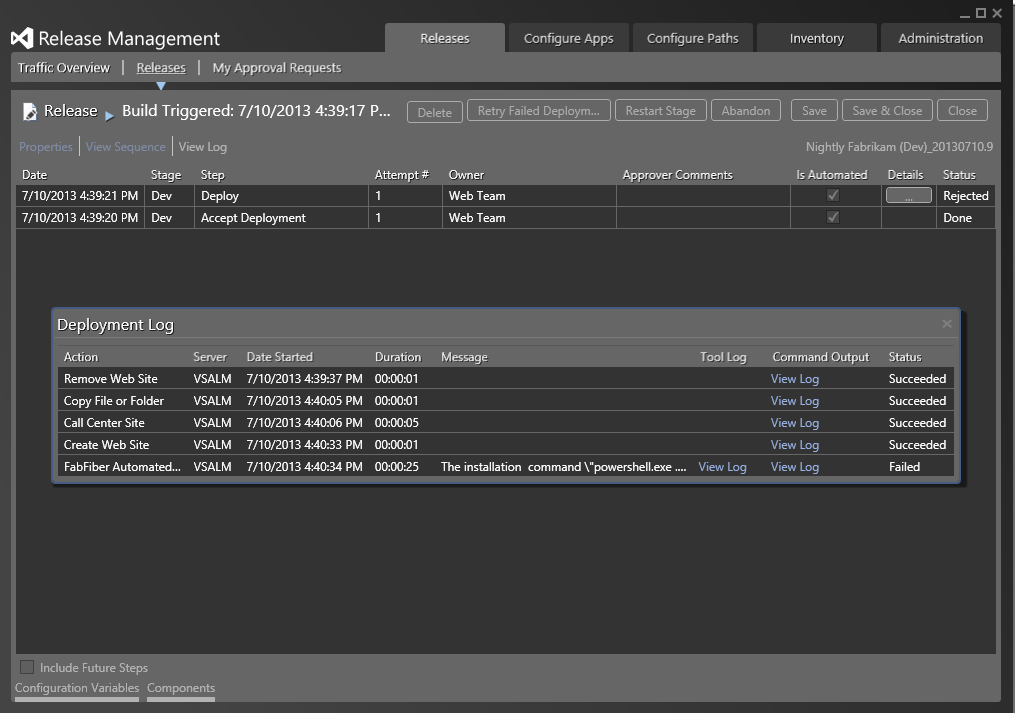Click the powershell.exe installation error message
Screen dimensions: 1015x713
click(563, 467)
